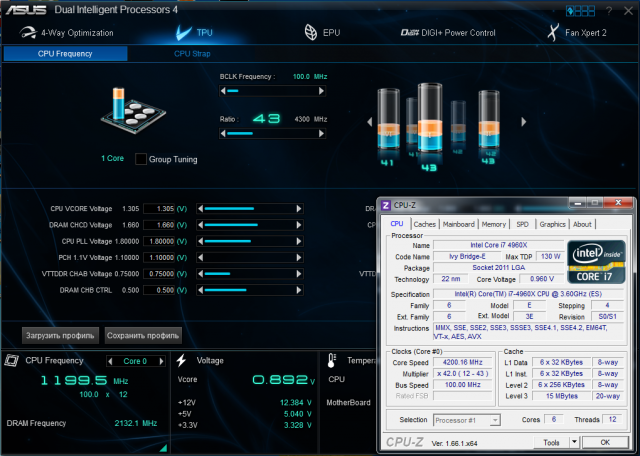Open the Tools dropdown arrow in CPU-Z
640x456 pixels.
click(x=574, y=442)
